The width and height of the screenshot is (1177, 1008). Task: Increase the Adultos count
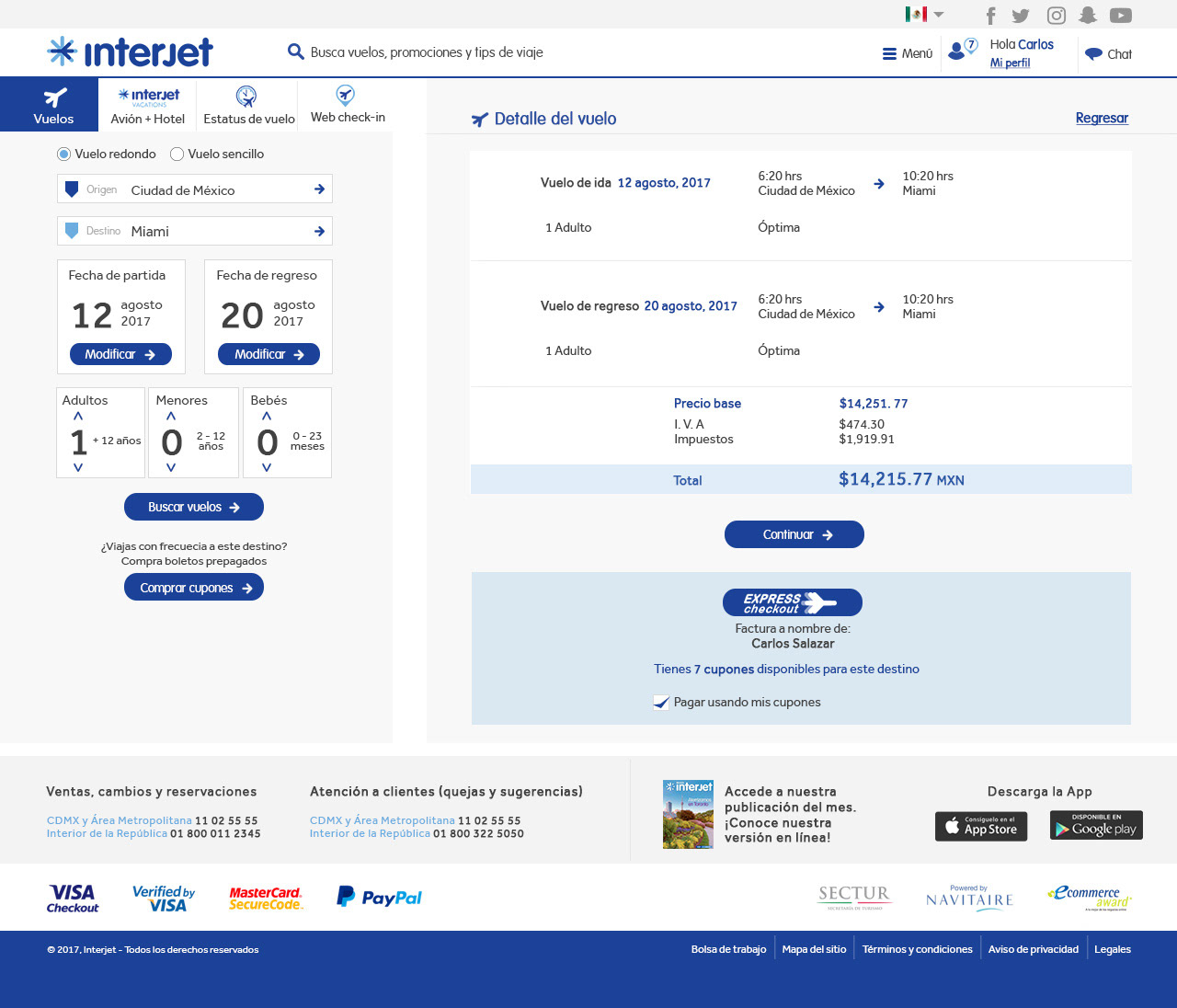click(78, 417)
